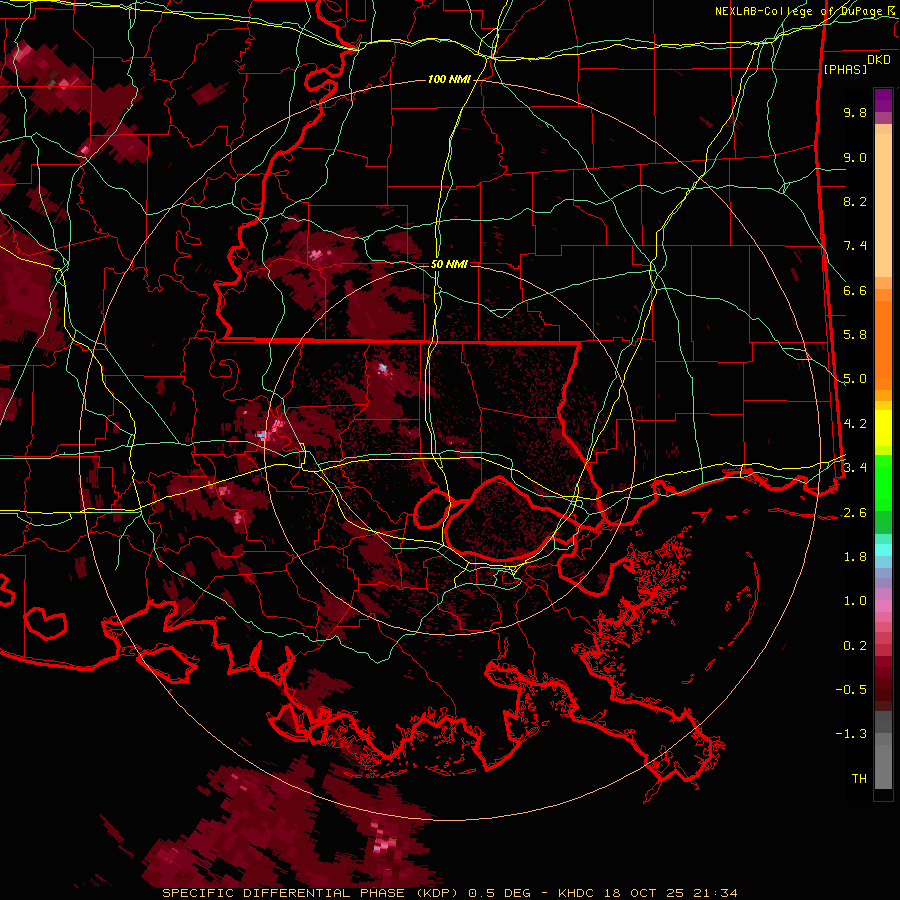Click the KHDC station identifier in the caption

577,893
